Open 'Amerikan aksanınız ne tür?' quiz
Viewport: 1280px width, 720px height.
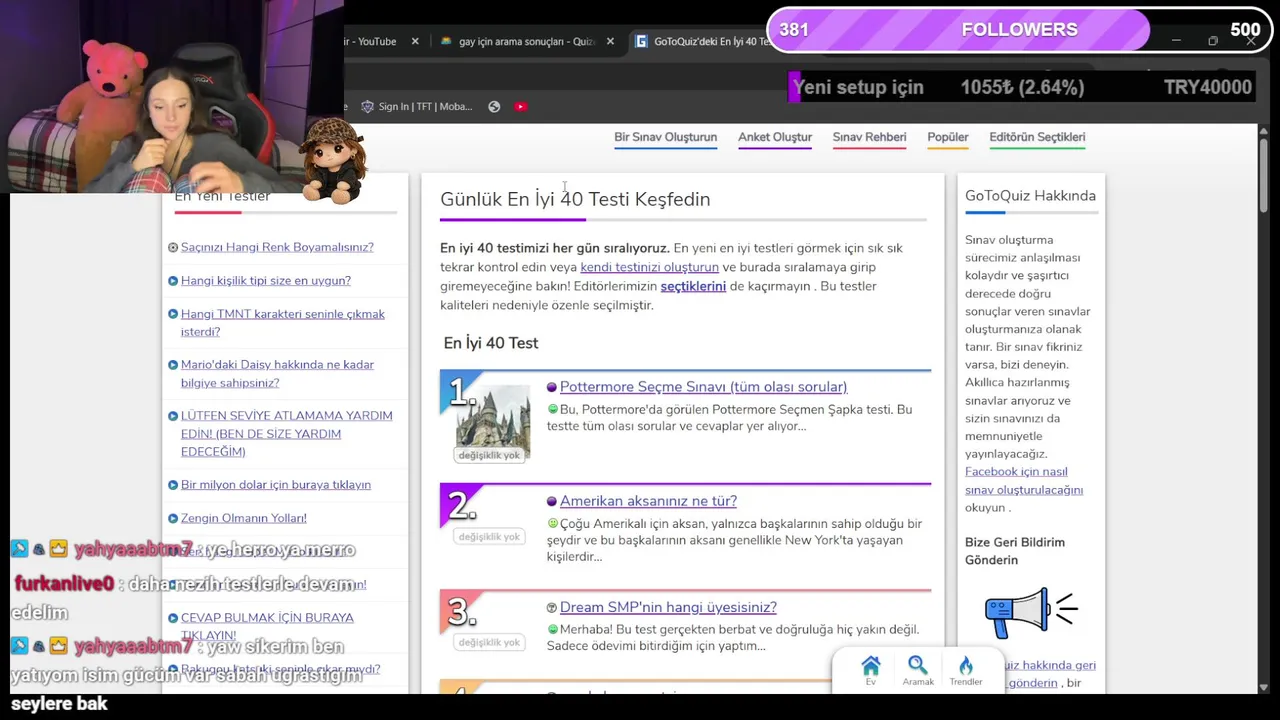tap(648, 501)
